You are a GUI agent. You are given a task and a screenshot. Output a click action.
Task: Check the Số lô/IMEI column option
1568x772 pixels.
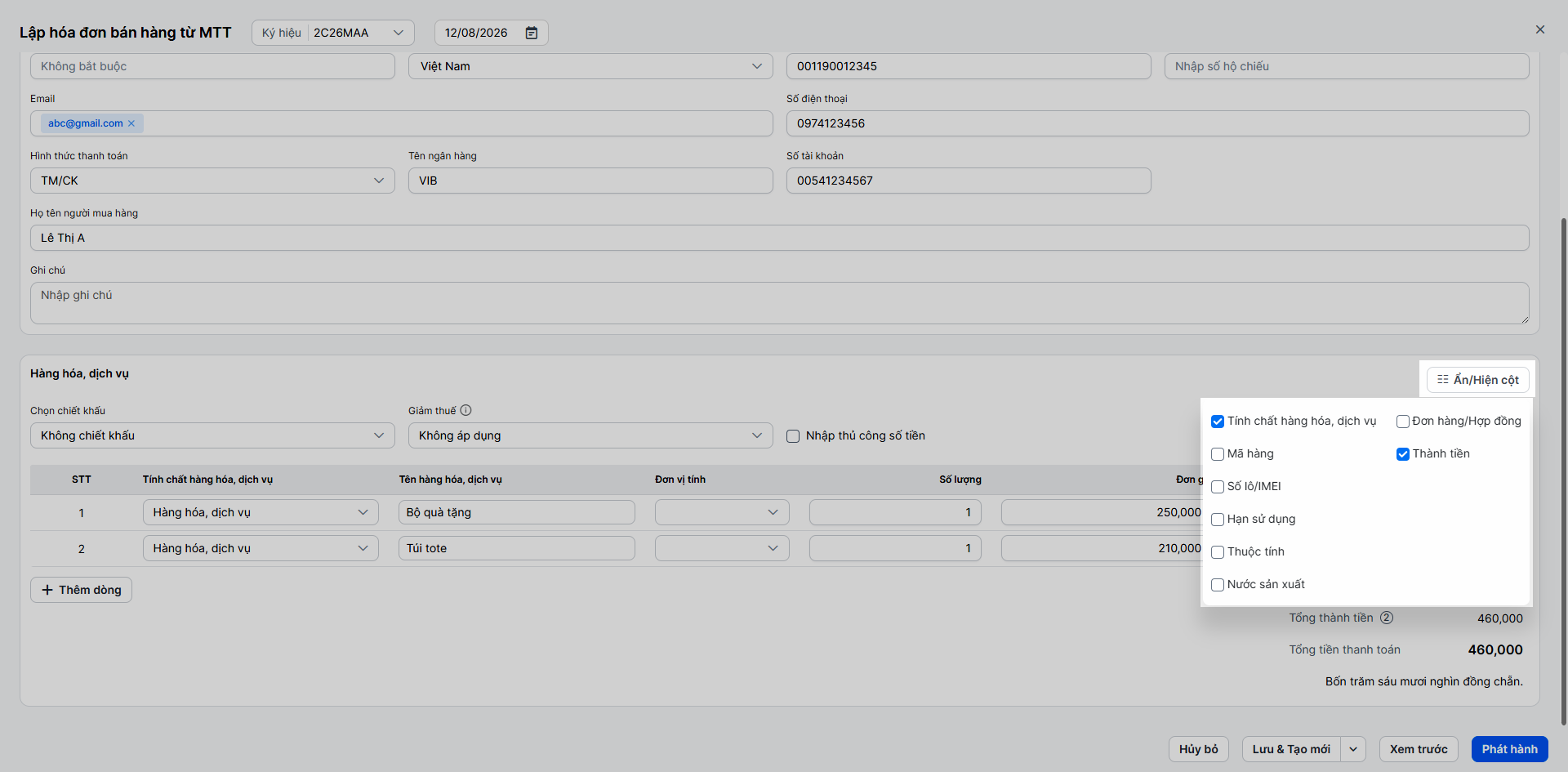pyautogui.click(x=1218, y=487)
